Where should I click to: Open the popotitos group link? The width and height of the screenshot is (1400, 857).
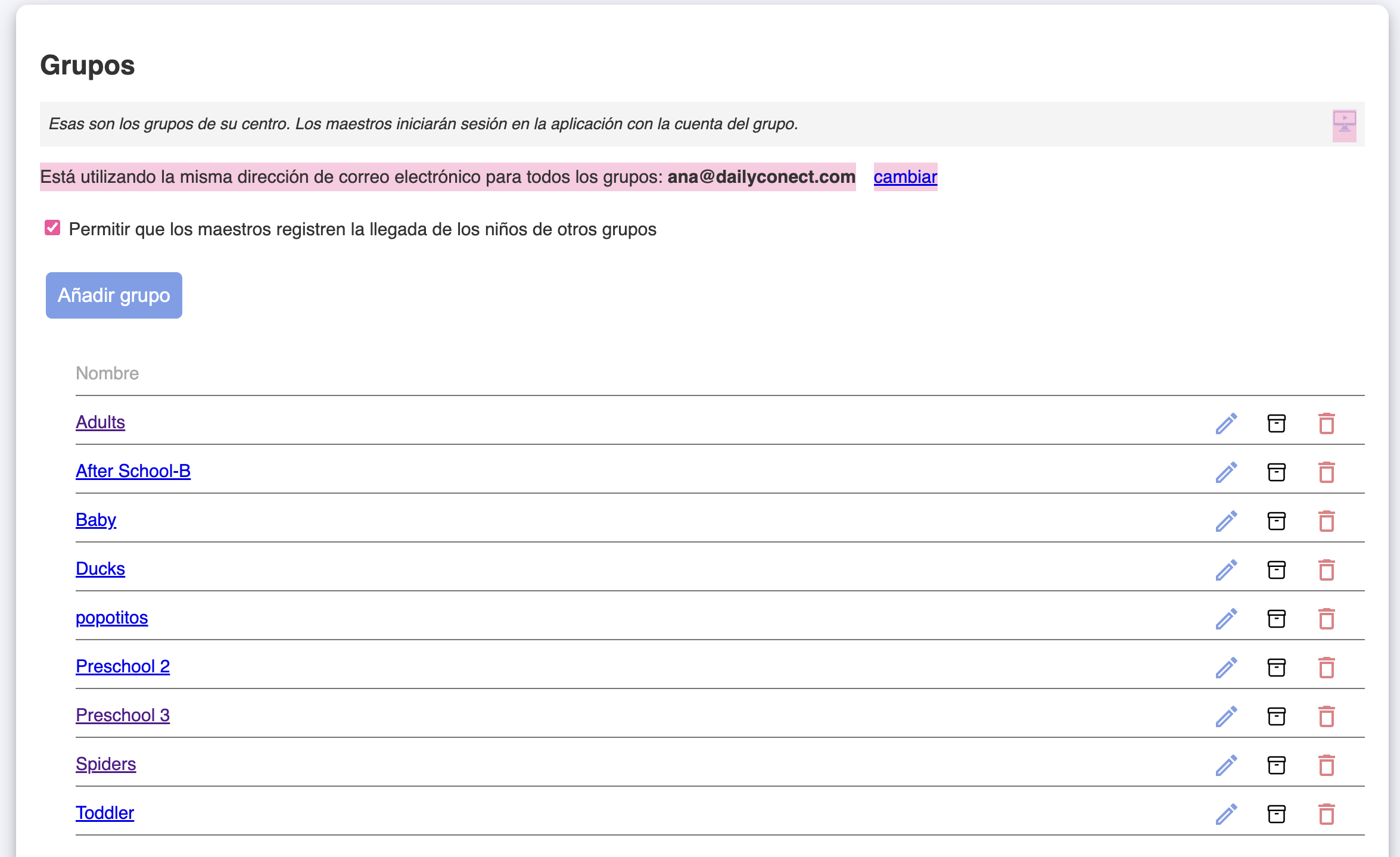tap(111, 618)
